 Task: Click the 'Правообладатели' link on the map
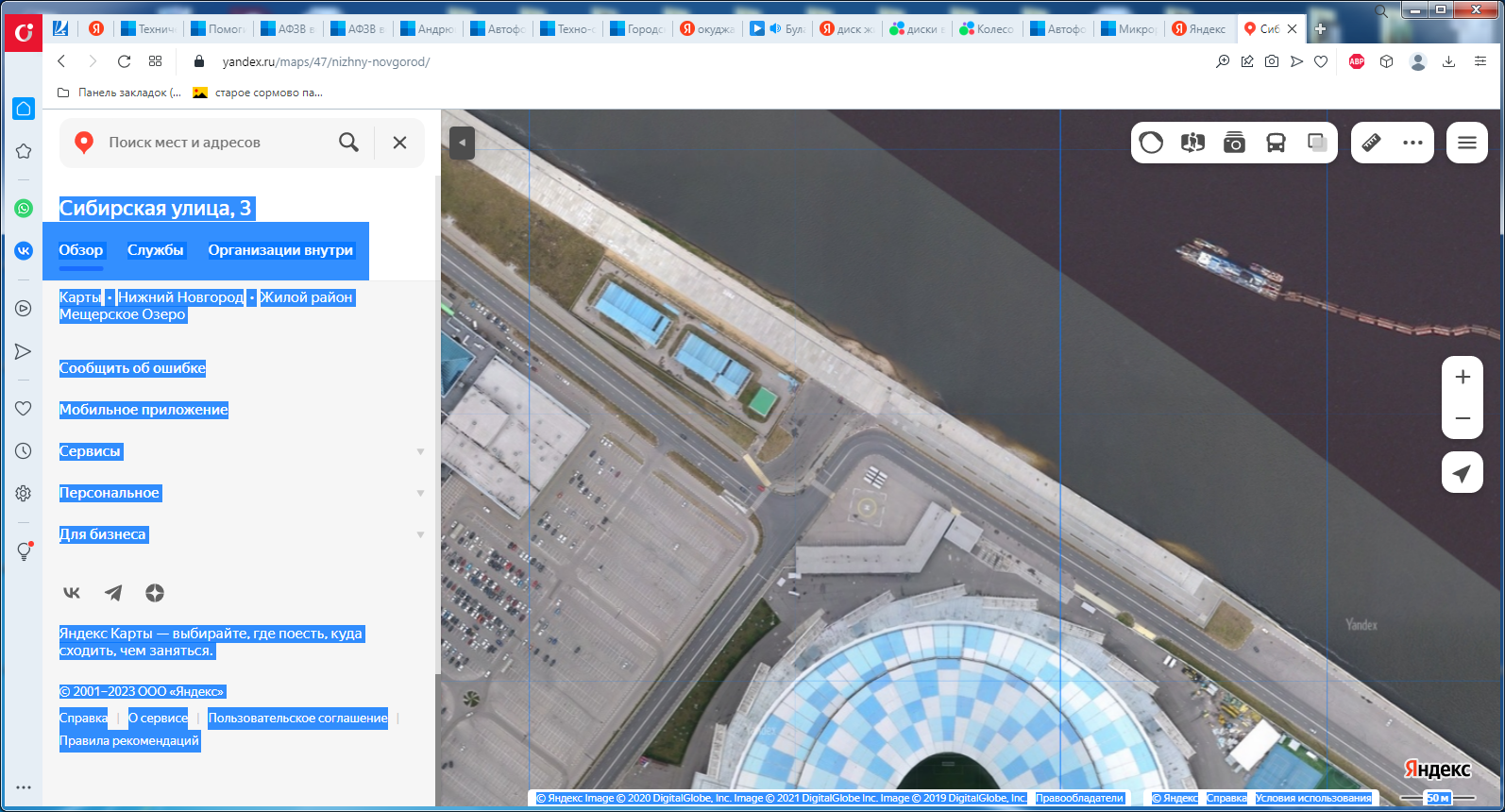(1079, 798)
